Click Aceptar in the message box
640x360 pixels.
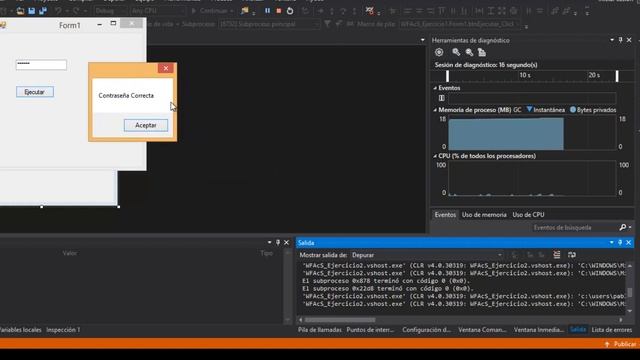pyautogui.click(x=146, y=125)
